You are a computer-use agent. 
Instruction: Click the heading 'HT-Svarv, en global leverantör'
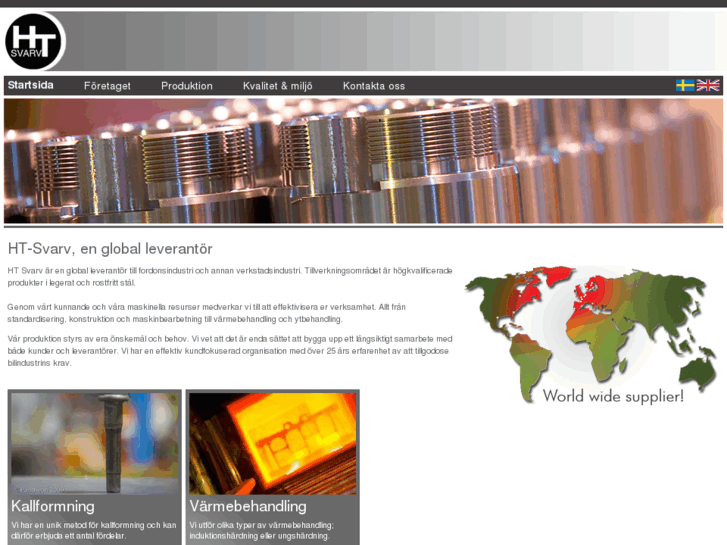(110, 249)
